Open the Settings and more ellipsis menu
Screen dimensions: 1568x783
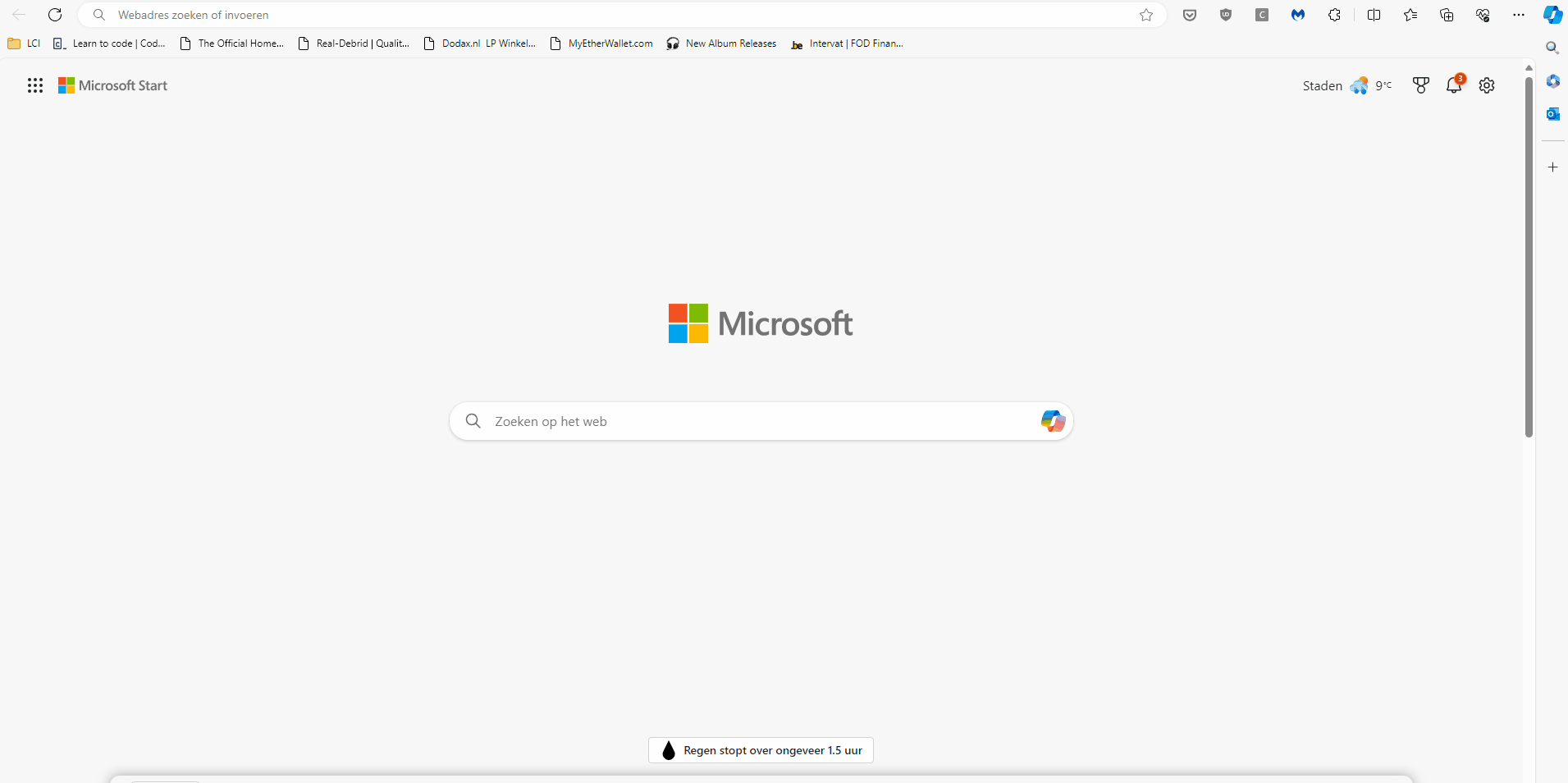pyautogui.click(x=1519, y=15)
